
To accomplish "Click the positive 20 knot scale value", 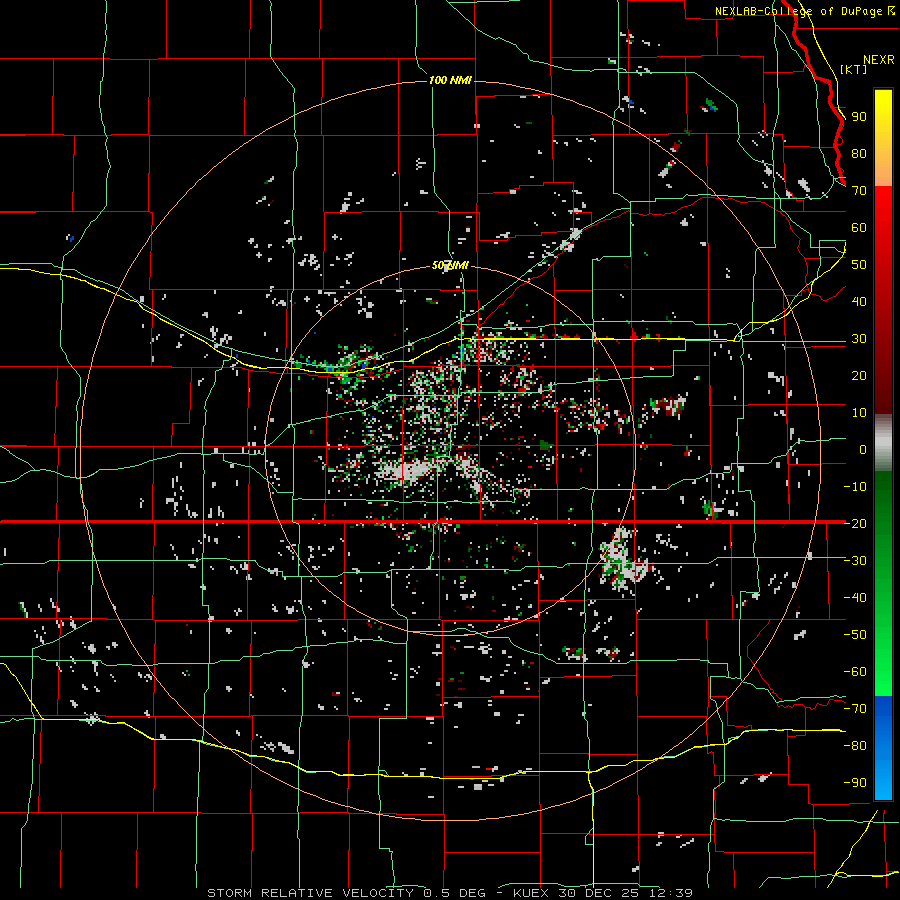I will click(x=859, y=375).
